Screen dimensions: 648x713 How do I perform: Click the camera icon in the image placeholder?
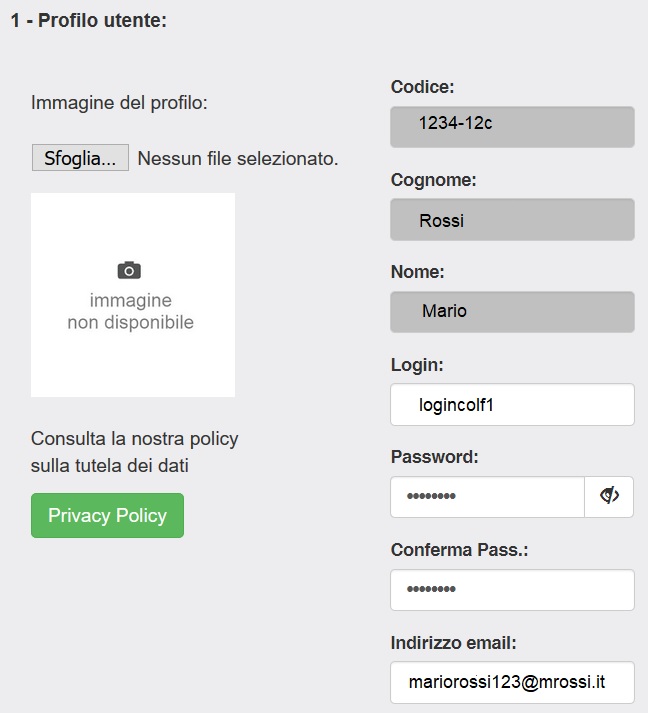[x=129, y=270]
